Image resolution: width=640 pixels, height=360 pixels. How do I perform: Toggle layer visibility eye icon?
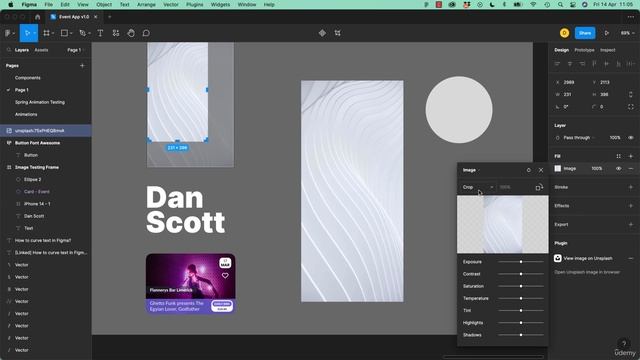coord(631,138)
